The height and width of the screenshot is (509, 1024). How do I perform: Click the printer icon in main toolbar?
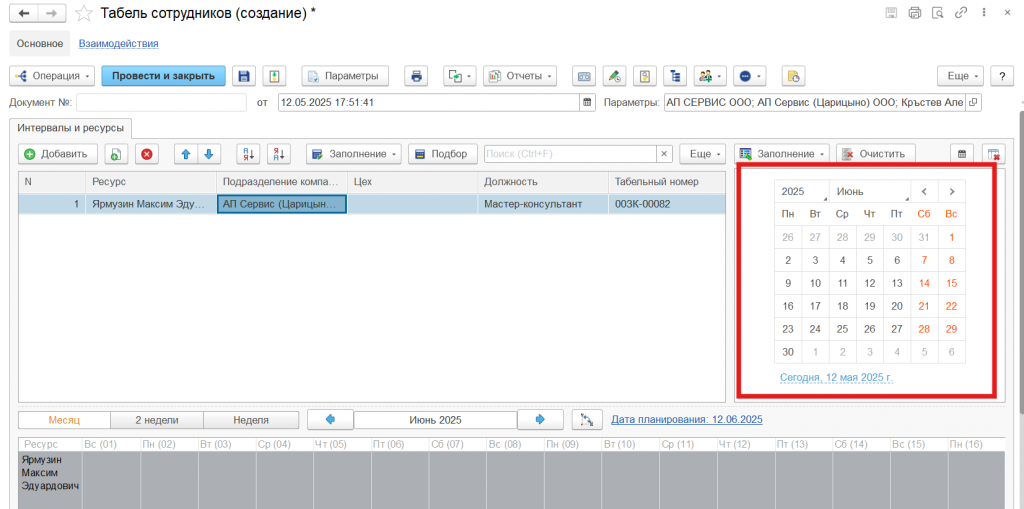point(417,76)
